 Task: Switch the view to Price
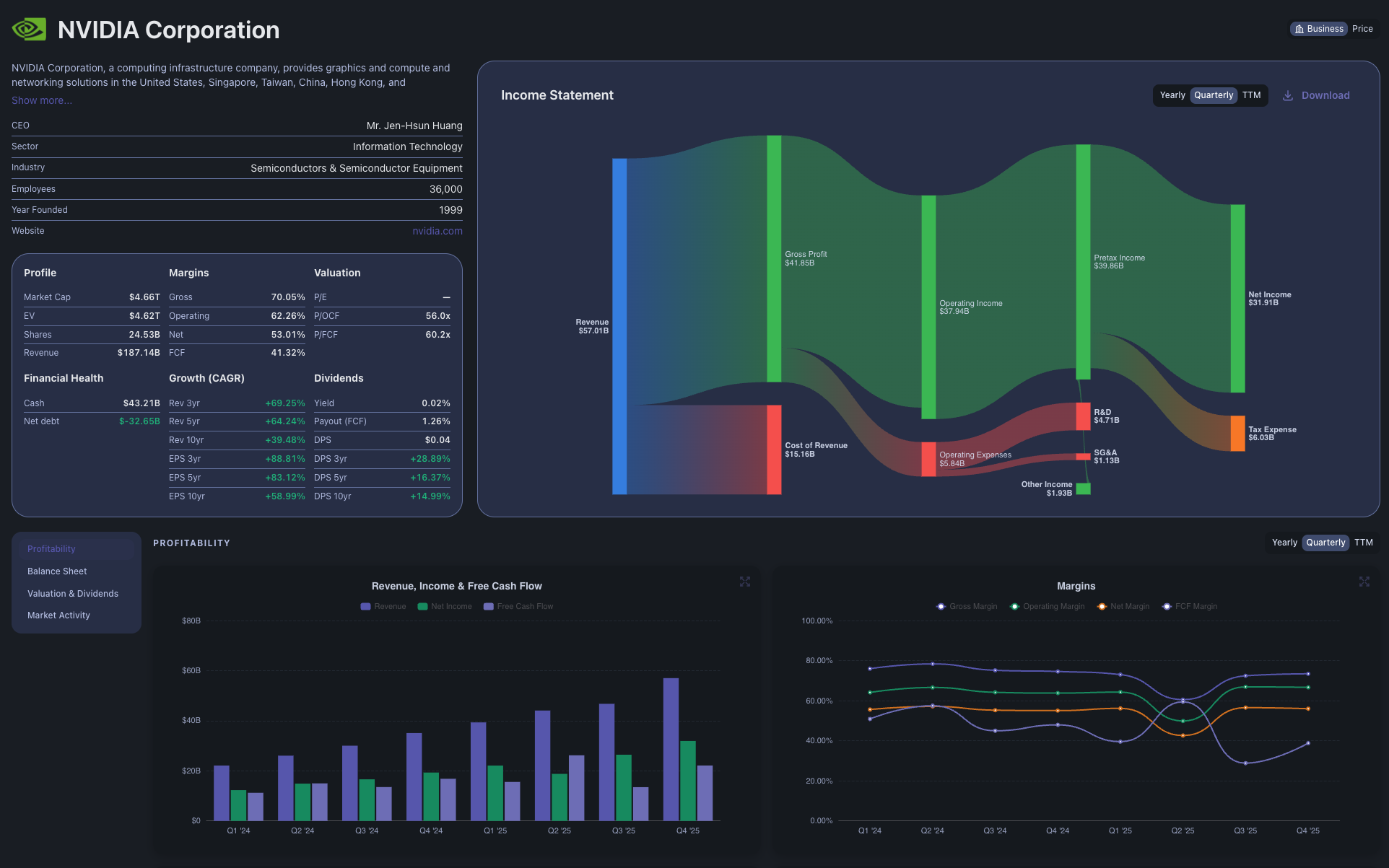tap(1363, 29)
